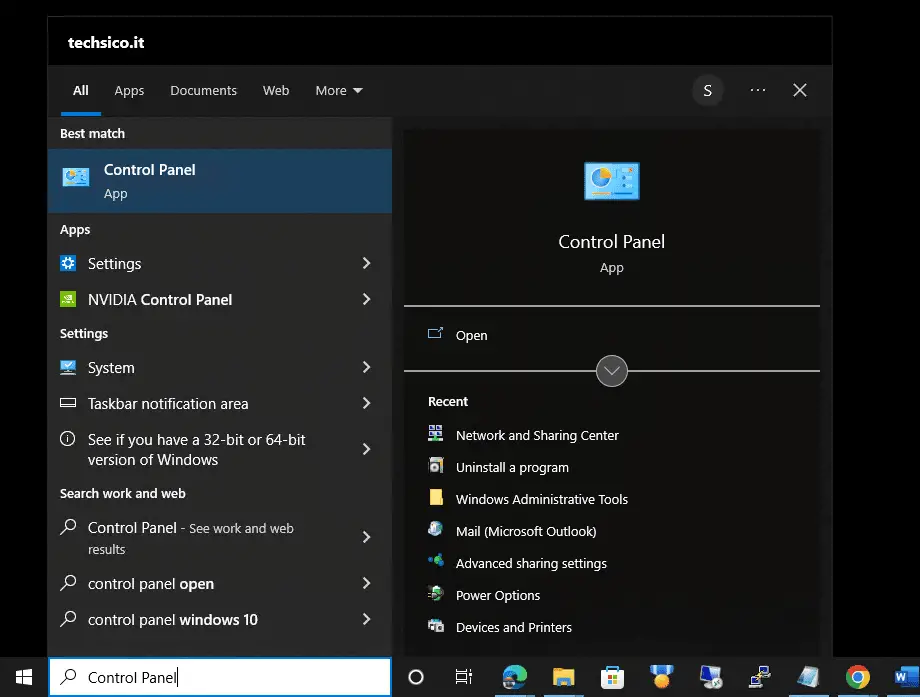Select the Web search tab
The width and height of the screenshot is (920, 697).
[276, 90]
